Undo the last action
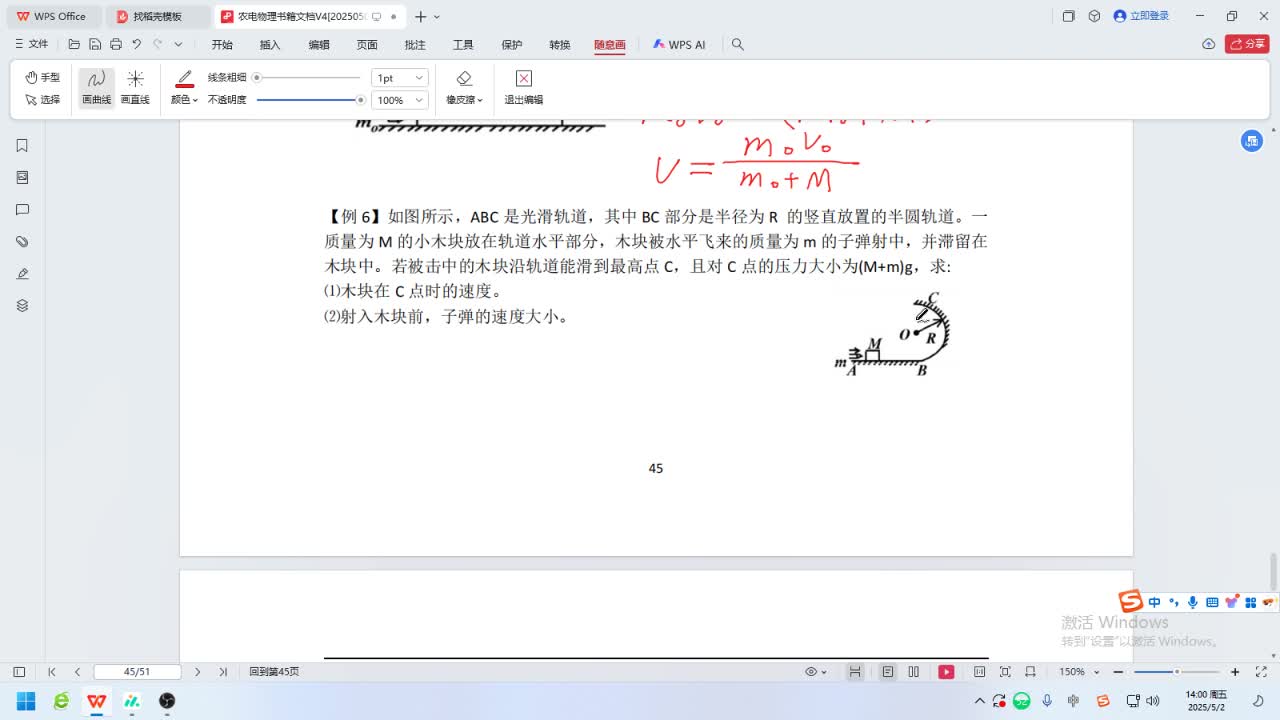1280x720 pixels. pyautogui.click(x=137, y=44)
